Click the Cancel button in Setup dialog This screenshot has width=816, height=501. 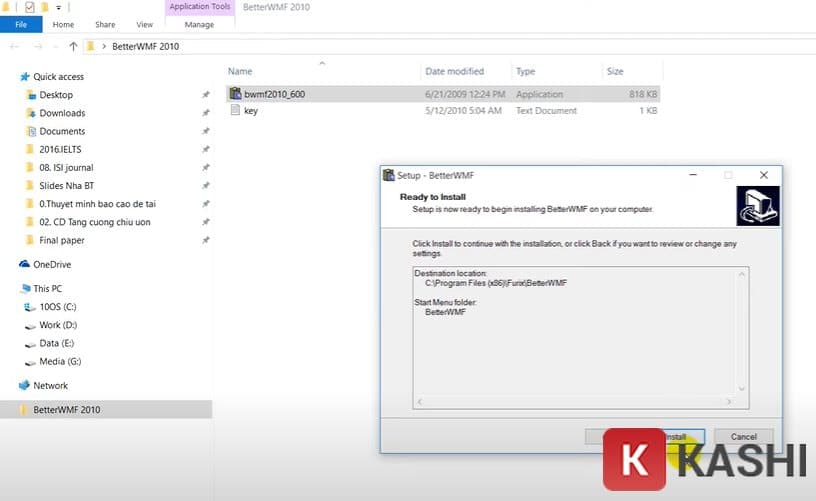(744, 436)
